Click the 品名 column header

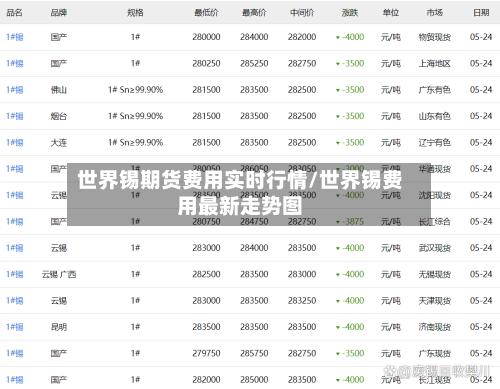pos(14,13)
